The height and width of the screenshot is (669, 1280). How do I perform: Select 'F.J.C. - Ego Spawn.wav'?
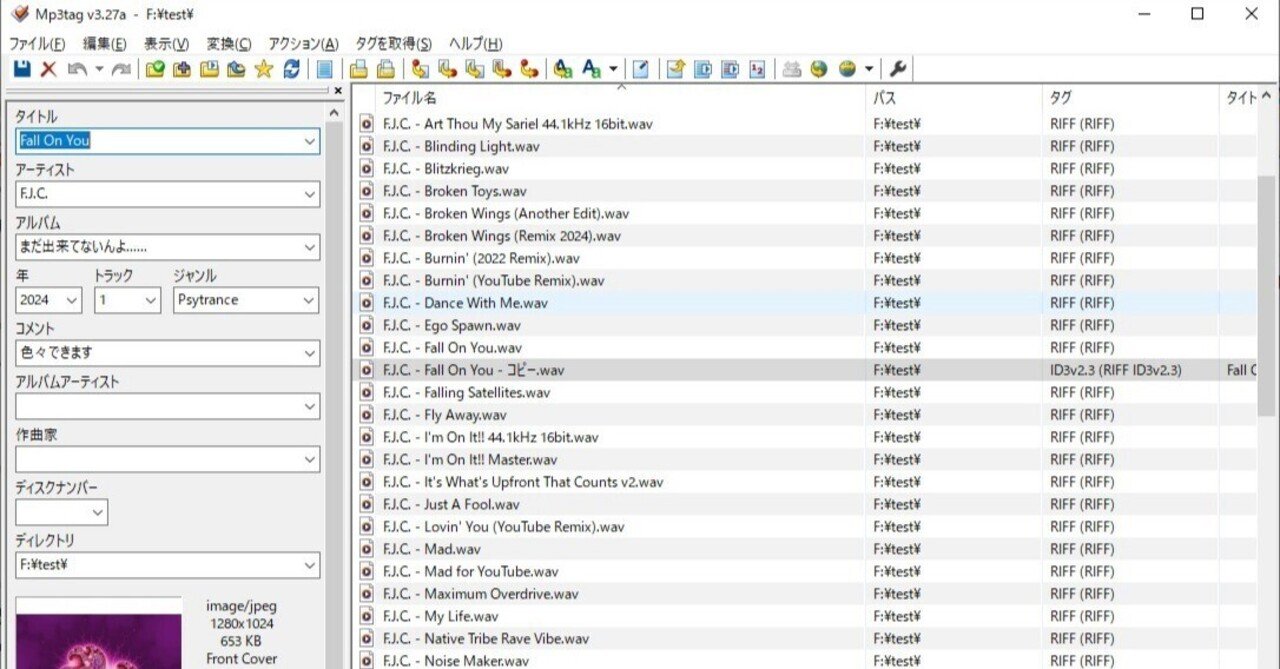(x=452, y=325)
